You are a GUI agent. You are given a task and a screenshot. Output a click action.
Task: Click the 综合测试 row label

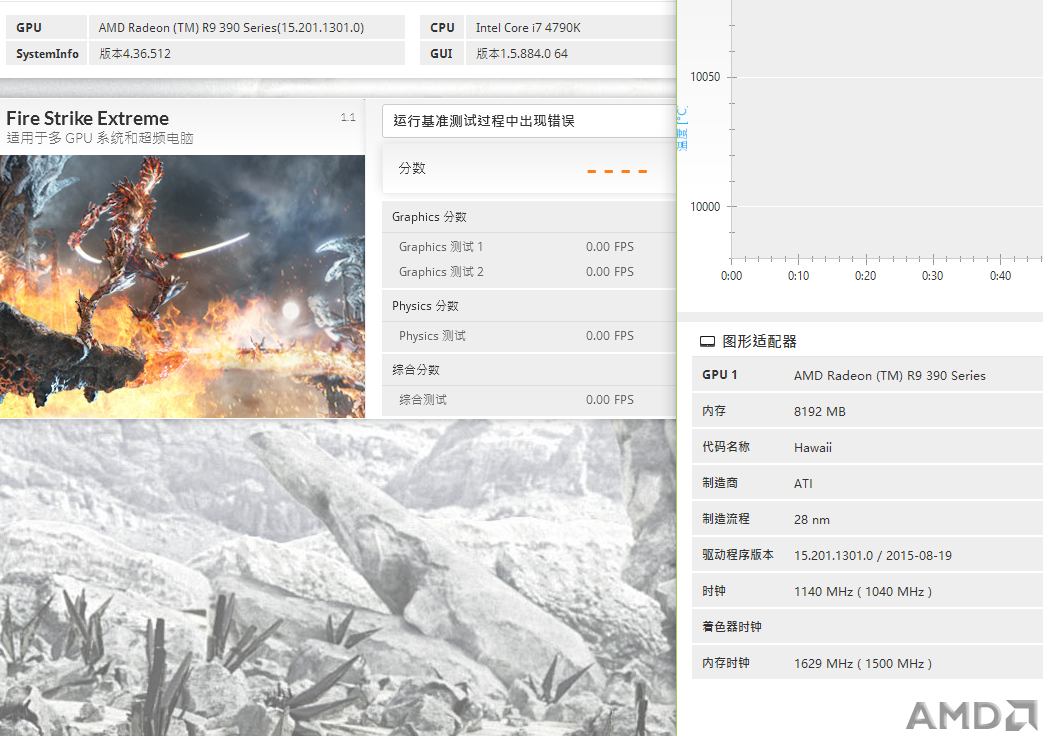tap(423, 400)
